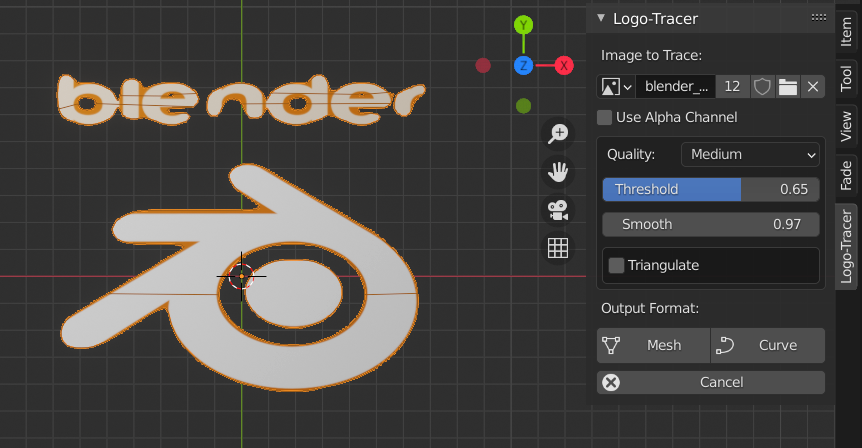Click the negative X axis gizmo dot

tap(483, 65)
